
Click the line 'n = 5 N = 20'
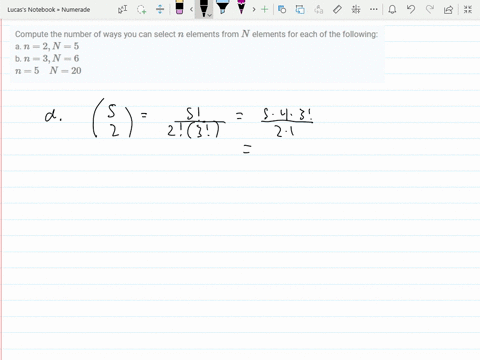[x=48, y=71]
